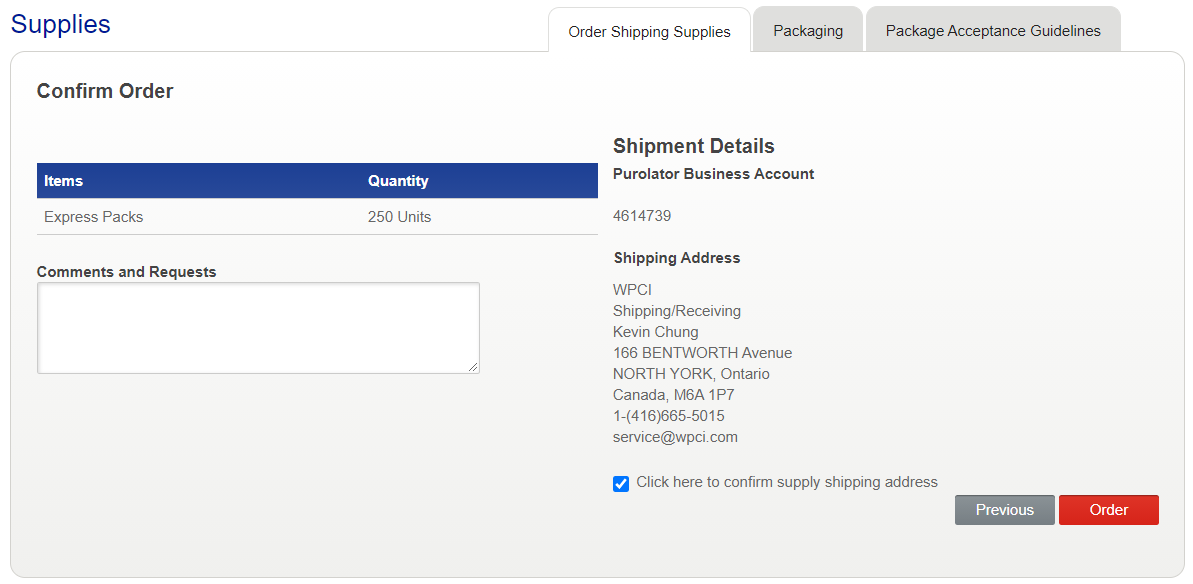The width and height of the screenshot is (1193, 584).
Task: Click the phone number 1-(416)665-5015
Action: pos(669,416)
